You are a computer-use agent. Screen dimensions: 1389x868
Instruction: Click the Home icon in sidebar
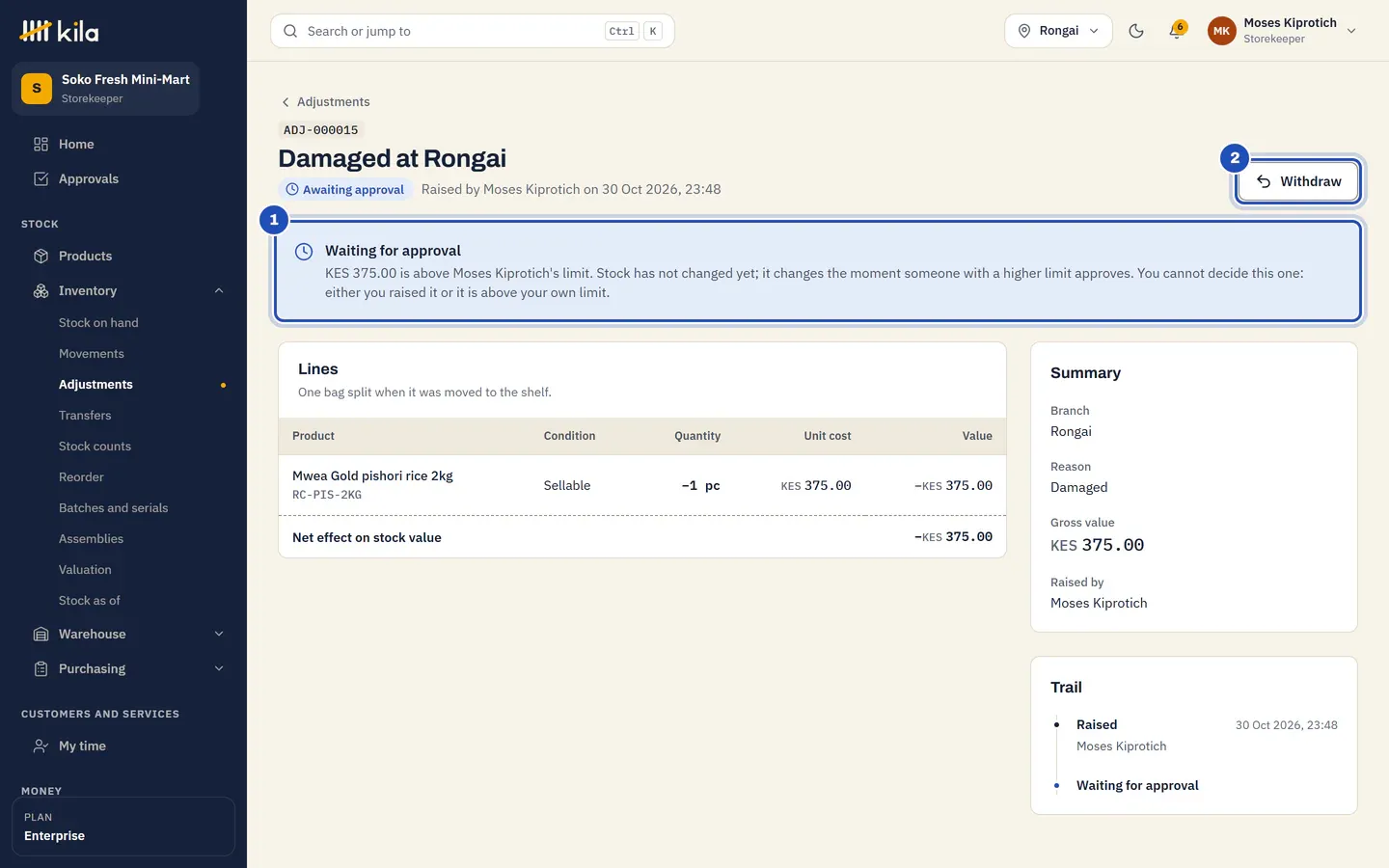(41, 145)
